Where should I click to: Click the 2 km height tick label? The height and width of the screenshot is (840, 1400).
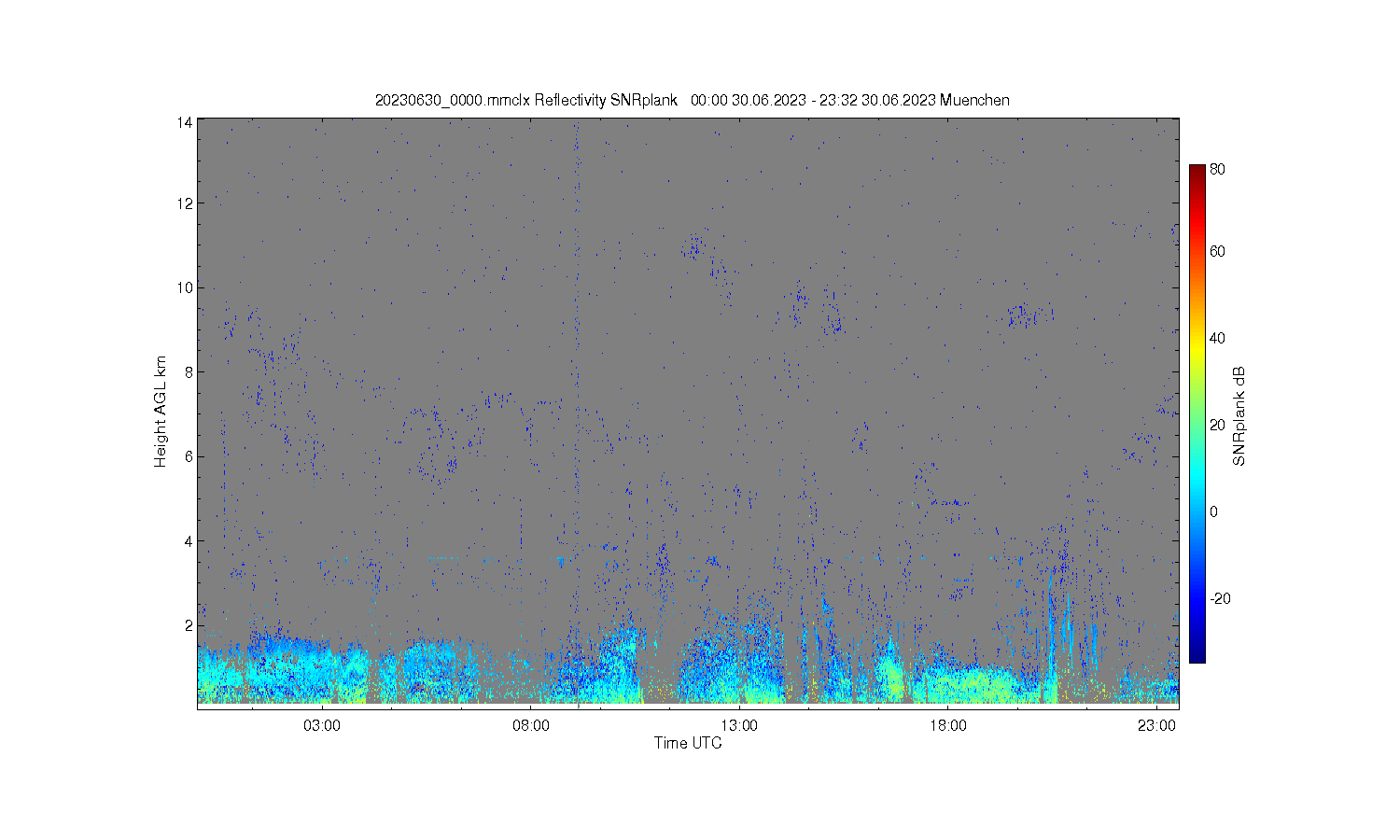[189, 624]
